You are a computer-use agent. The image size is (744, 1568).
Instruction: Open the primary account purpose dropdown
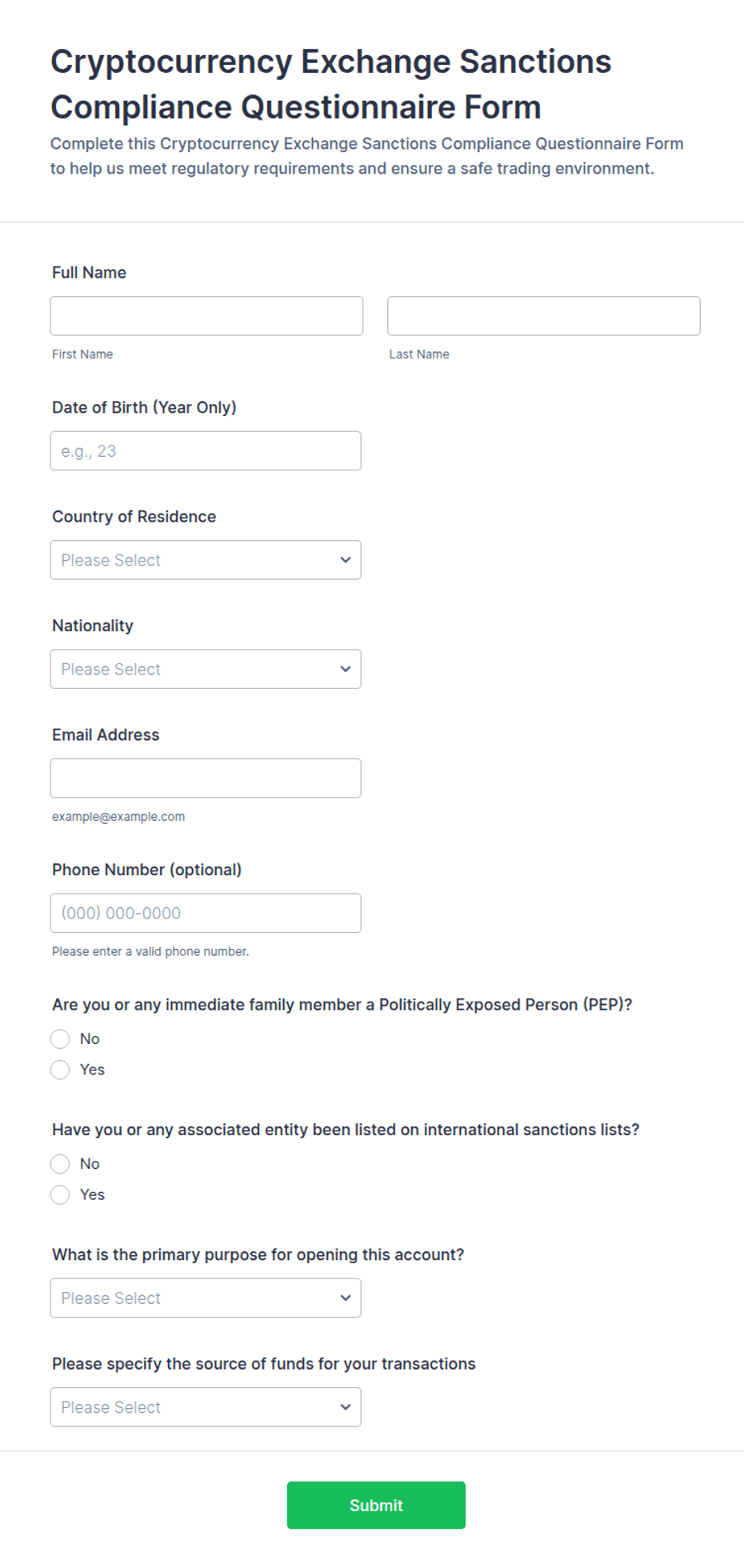click(x=206, y=1298)
